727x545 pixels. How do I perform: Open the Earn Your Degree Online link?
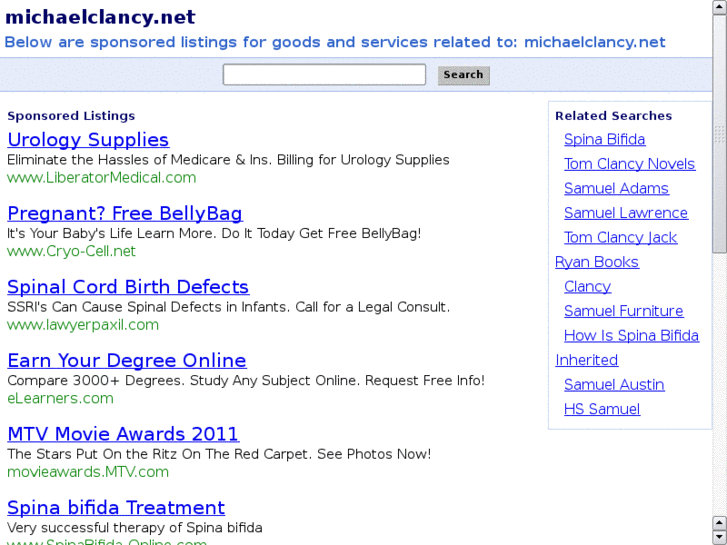tap(127, 360)
